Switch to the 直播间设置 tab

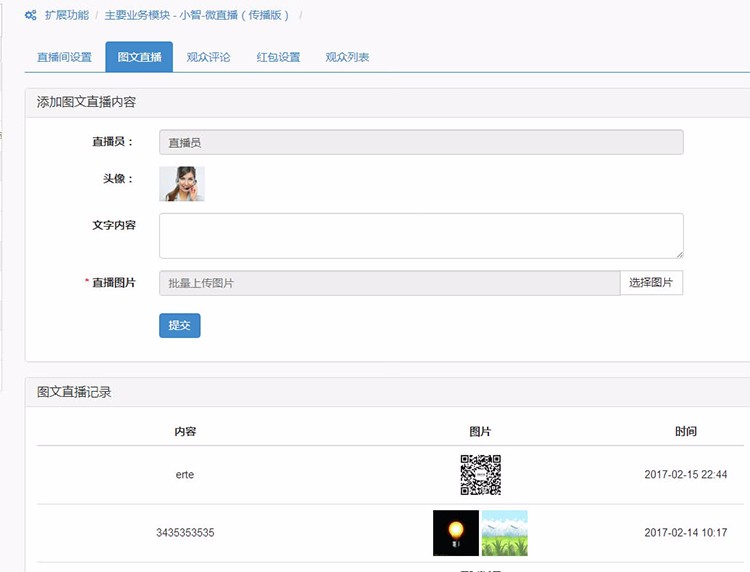point(64,57)
